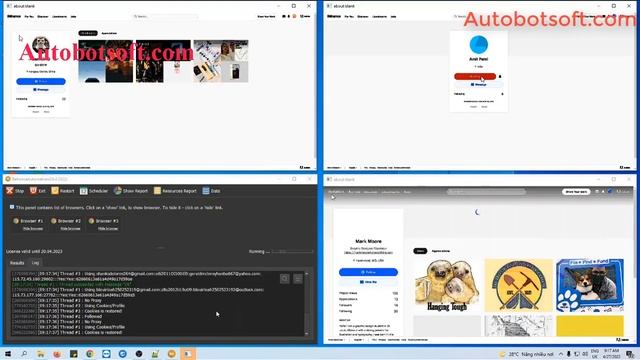Click the red Following button on Amit Patel profile
Screen dimensions: 640x360
click(475, 76)
